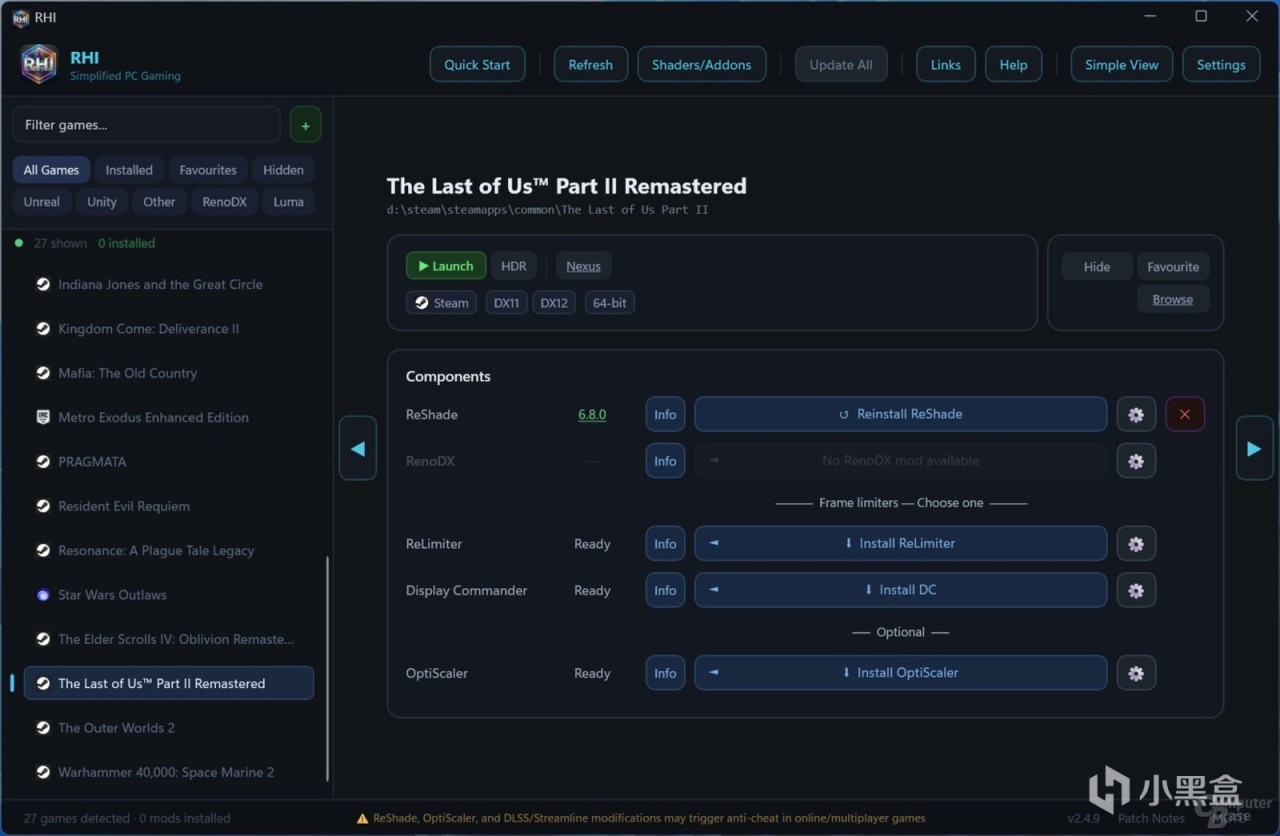Open Help
The width and height of the screenshot is (1280, 836).
pyautogui.click(x=1013, y=64)
